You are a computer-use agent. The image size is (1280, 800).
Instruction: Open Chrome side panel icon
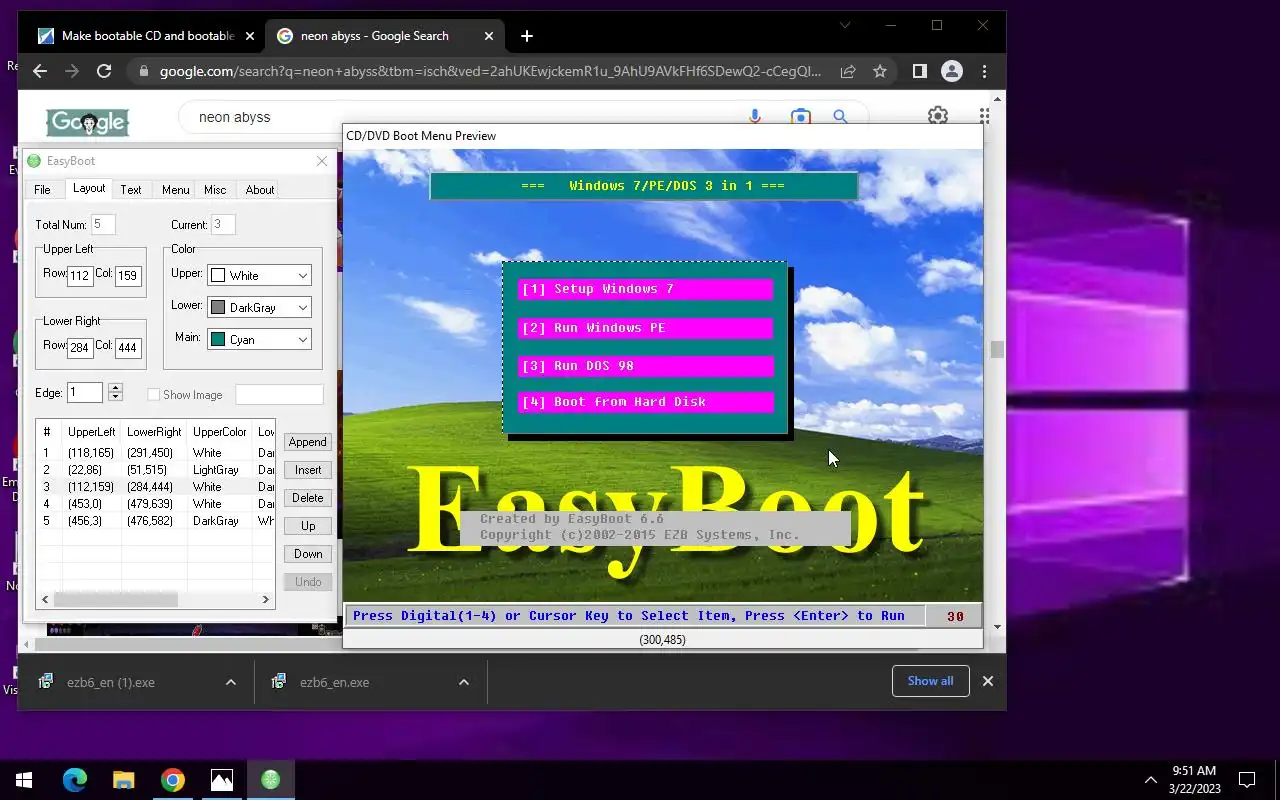pos(920,71)
